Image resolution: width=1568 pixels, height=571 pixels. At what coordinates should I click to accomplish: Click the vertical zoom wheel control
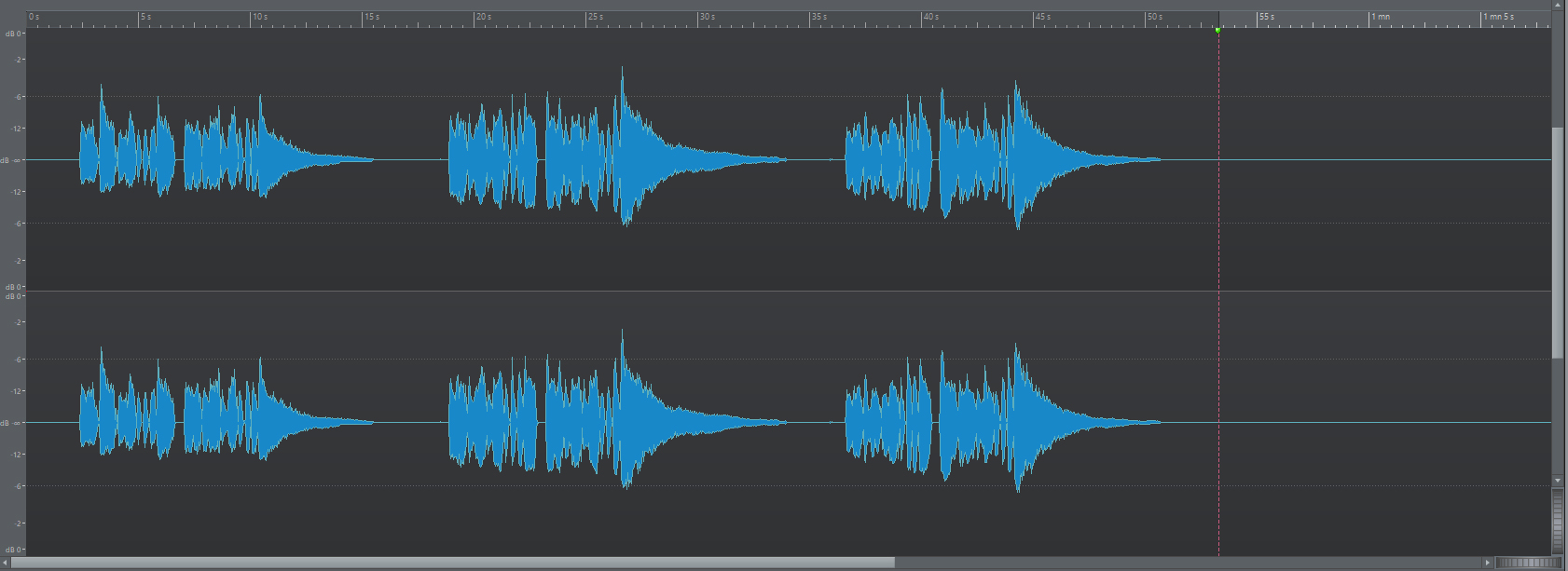1557,522
